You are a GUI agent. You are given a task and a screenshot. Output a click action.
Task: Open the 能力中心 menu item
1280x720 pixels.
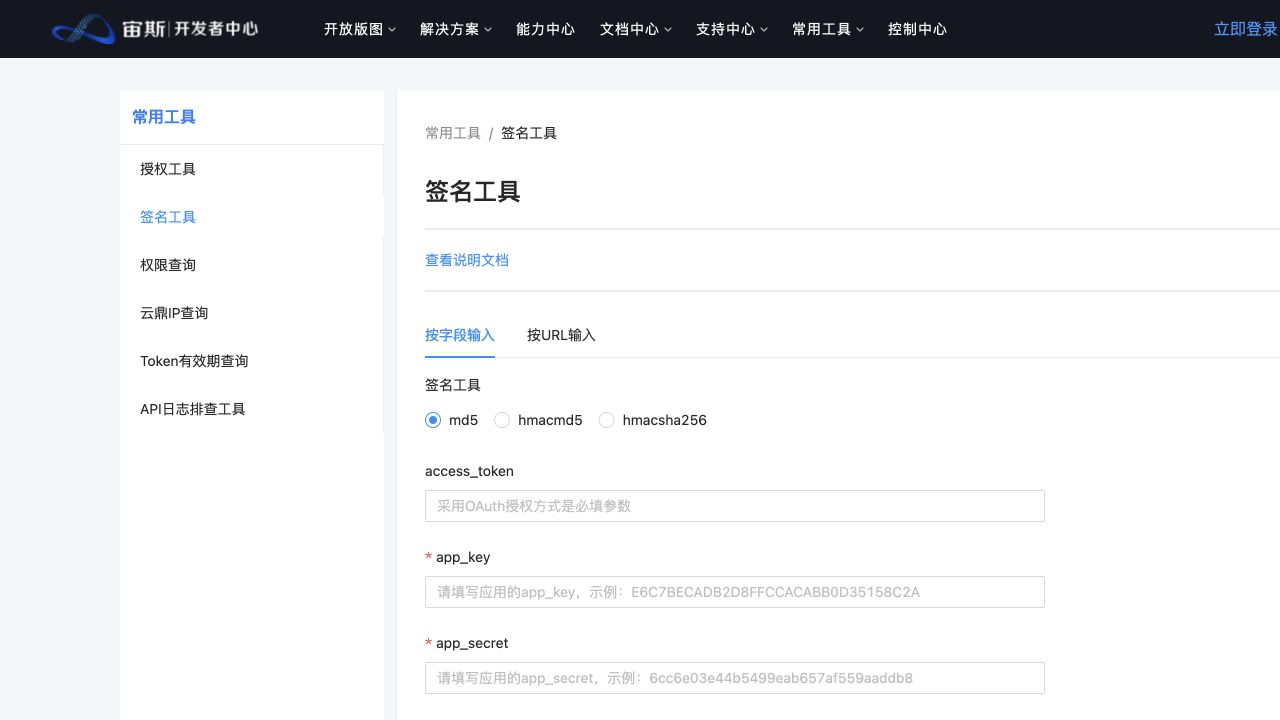click(546, 29)
